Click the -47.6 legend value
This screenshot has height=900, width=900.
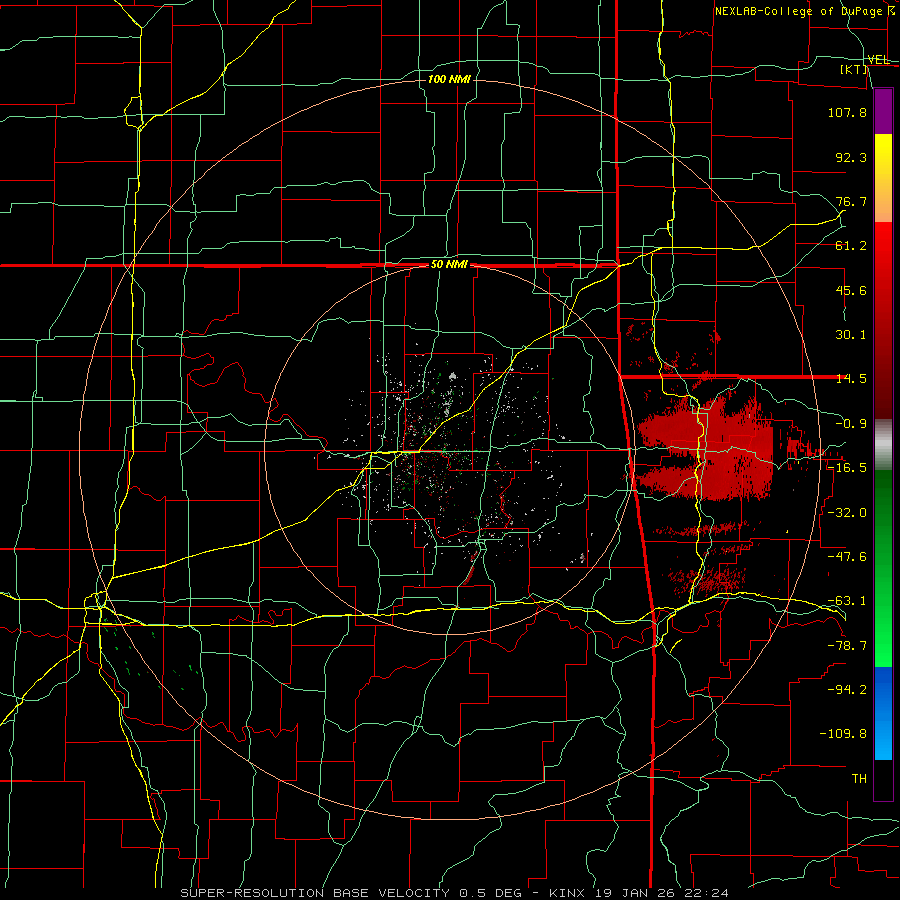pyautogui.click(x=847, y=557)
